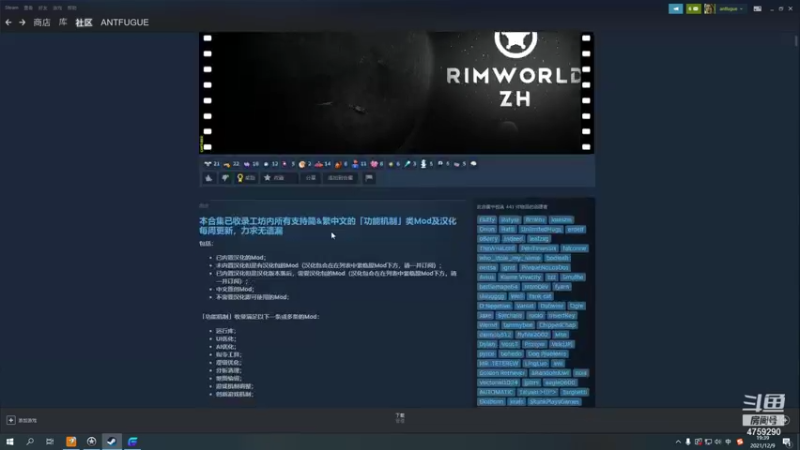Screen dimensions: 800x450
Task: Favorite this collection with the star
Action: (279, 178)
